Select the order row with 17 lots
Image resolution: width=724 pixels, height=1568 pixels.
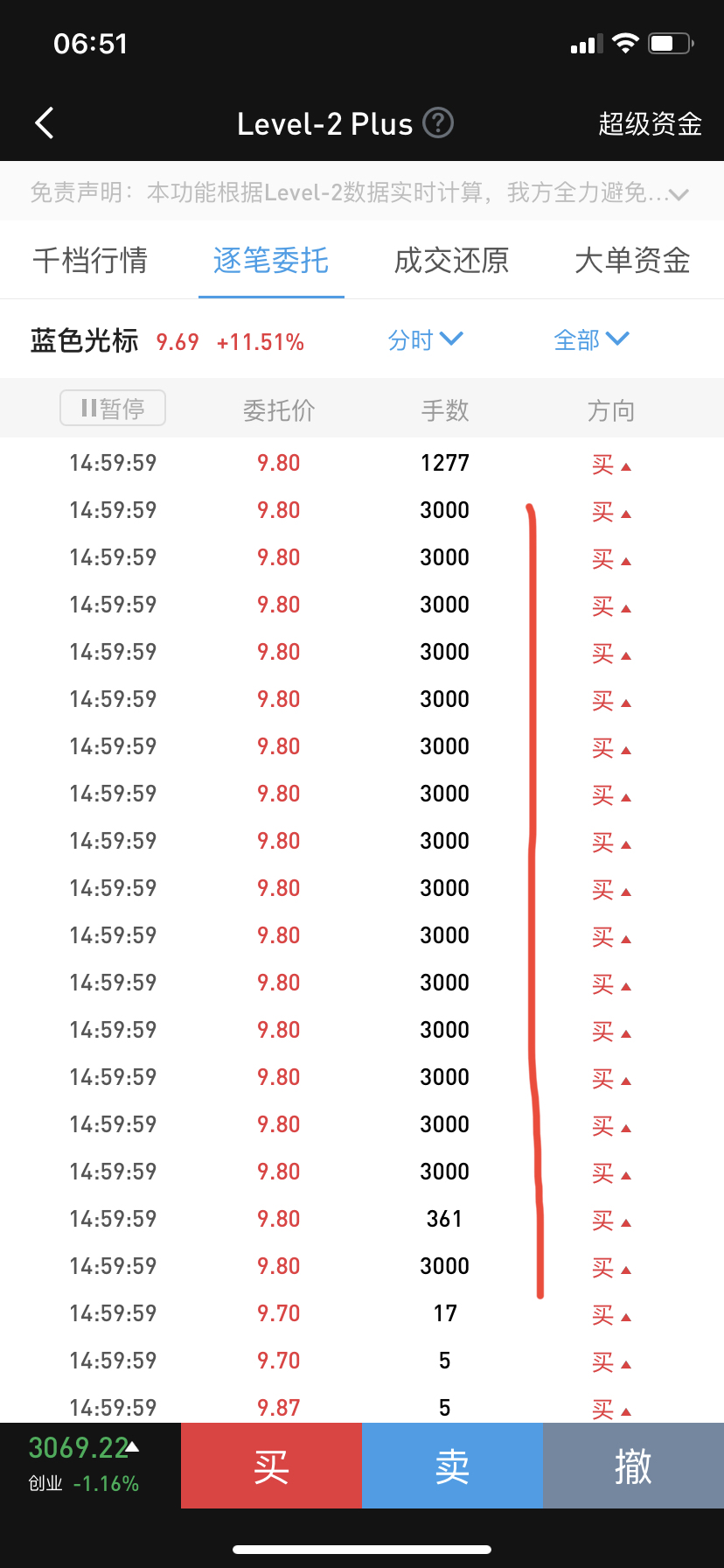362,1313
